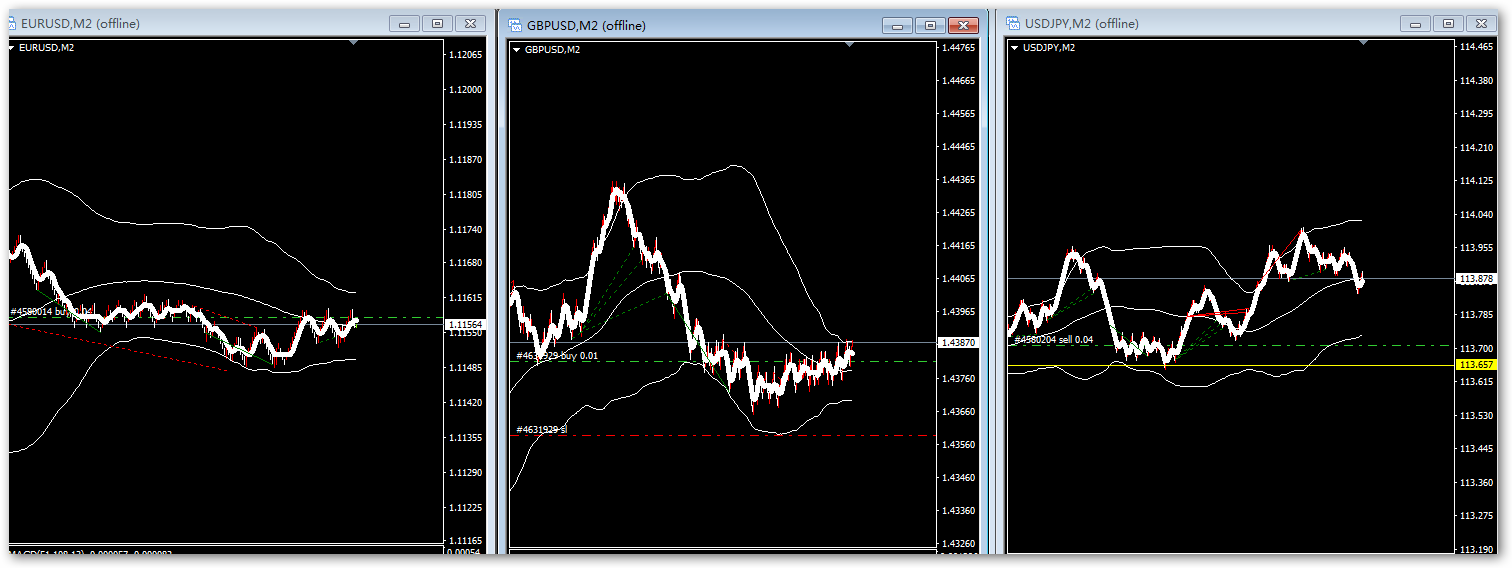Screen dimensions: 1512x568
Task: Restore the USDJPY,M2 chart window
Action: coord(1447,23)
